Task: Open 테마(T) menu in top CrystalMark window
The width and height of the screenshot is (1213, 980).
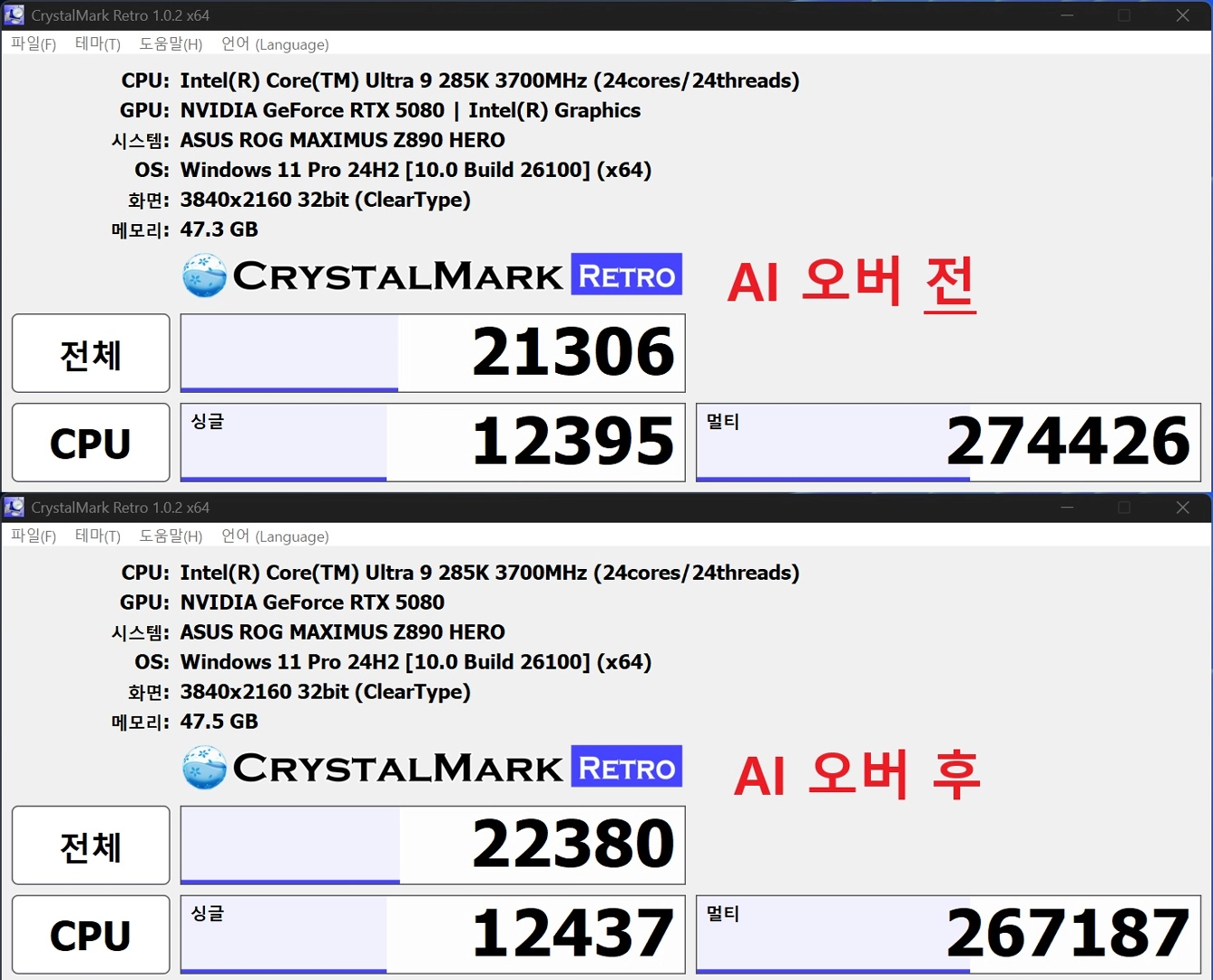Action: pos(98,44)
